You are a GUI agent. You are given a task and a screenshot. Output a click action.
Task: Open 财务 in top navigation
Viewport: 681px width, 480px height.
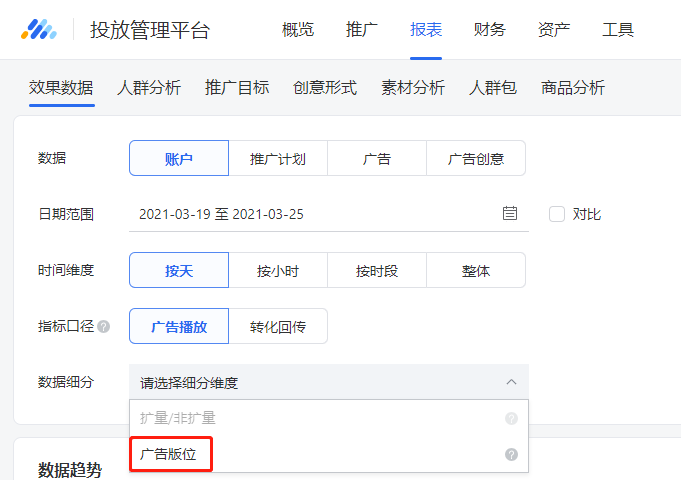coord(489,30)
